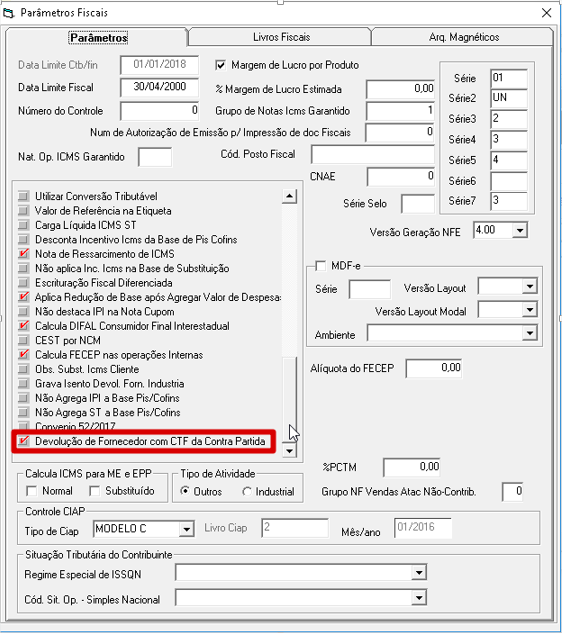
Task: Open Cód. Sit. Op. Simples Nacional dropdown
Action: 419,597
